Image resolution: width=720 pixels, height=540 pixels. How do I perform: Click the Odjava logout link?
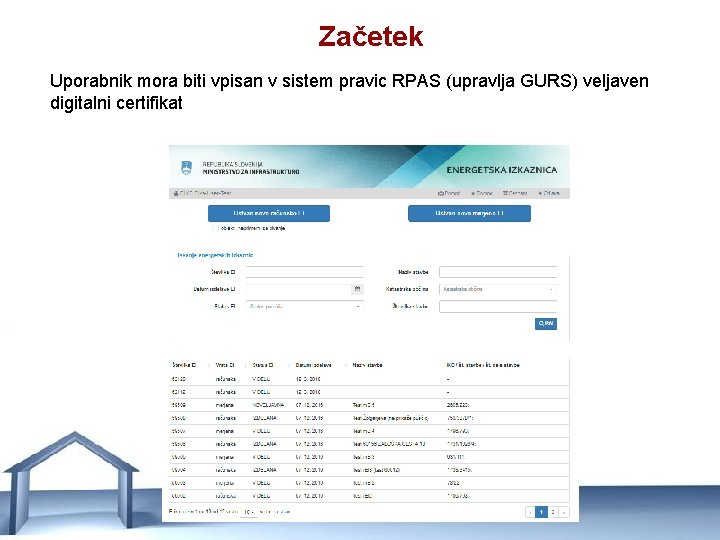549,193
